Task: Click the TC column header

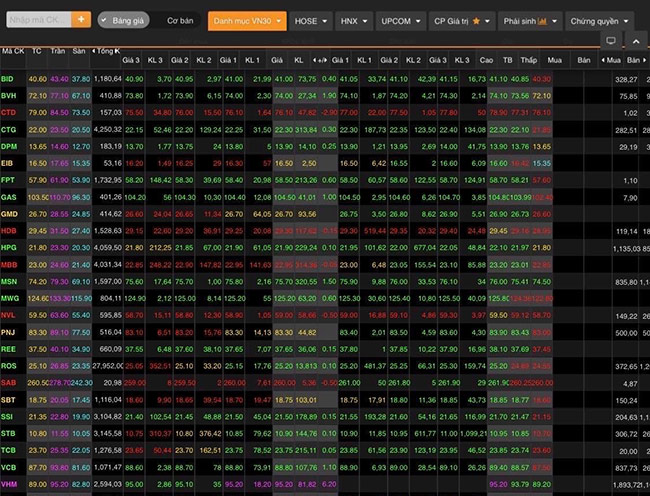Action: (36, 51)
